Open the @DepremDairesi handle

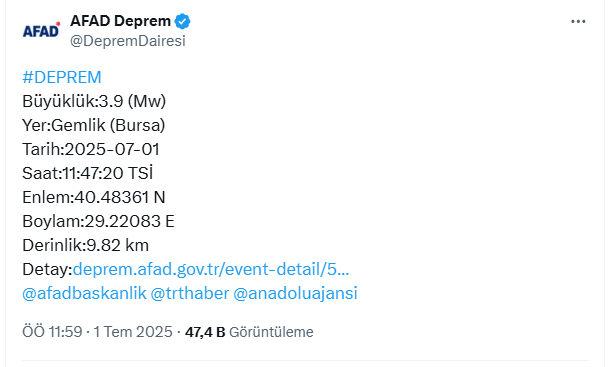coord(128,40)
